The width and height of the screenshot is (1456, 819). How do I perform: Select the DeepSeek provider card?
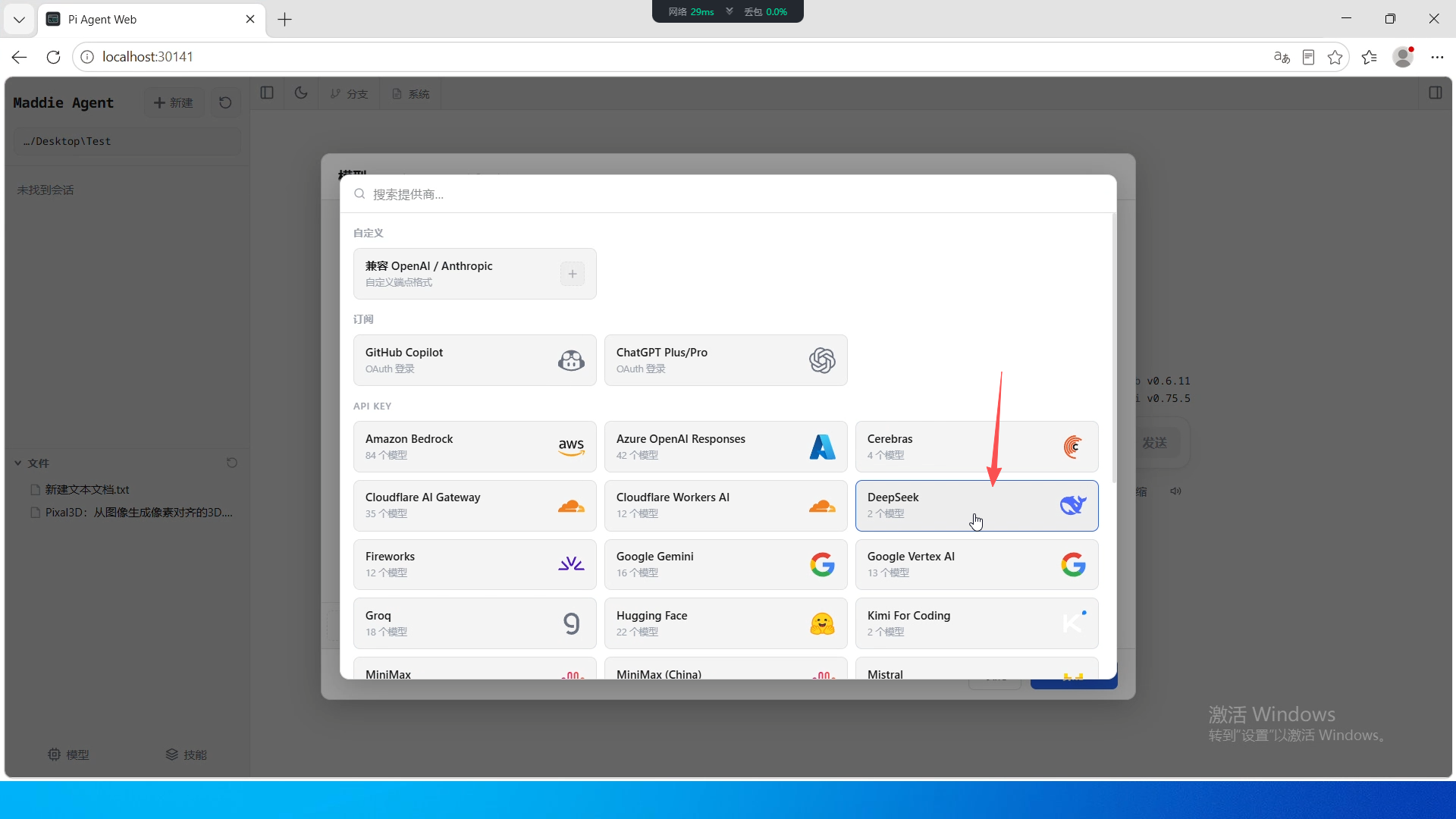(x=977, y=505)
